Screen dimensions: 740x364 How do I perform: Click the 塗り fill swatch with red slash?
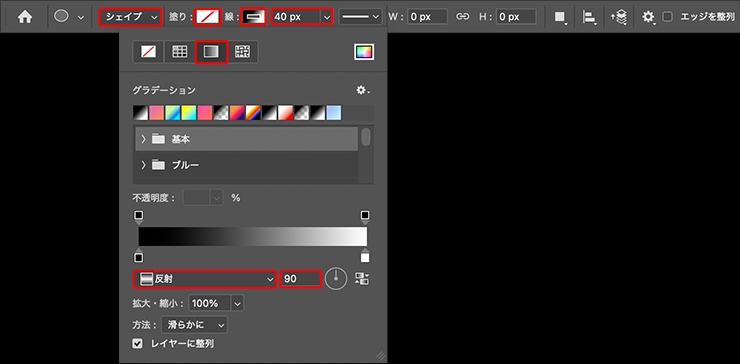209,17
